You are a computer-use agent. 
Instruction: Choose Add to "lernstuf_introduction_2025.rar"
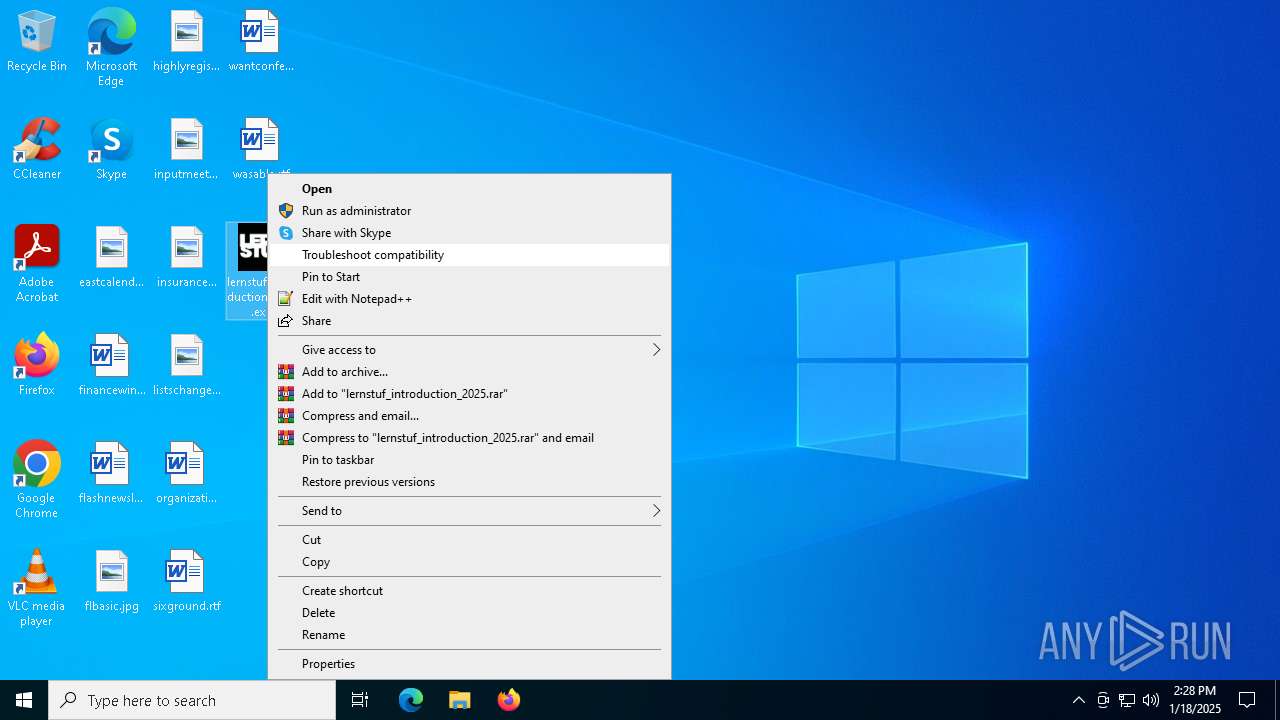(x=469, y=394)
